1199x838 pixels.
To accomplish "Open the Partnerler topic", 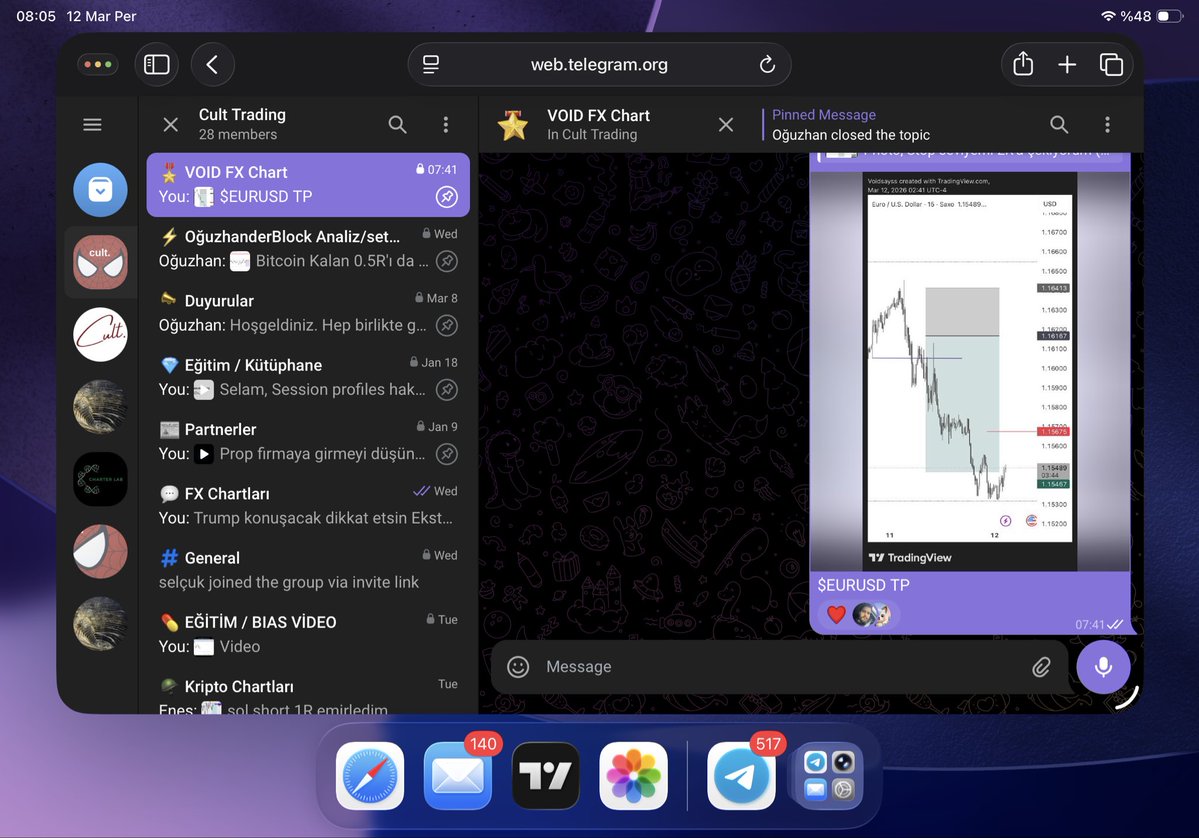I will [x=308, y=442].
